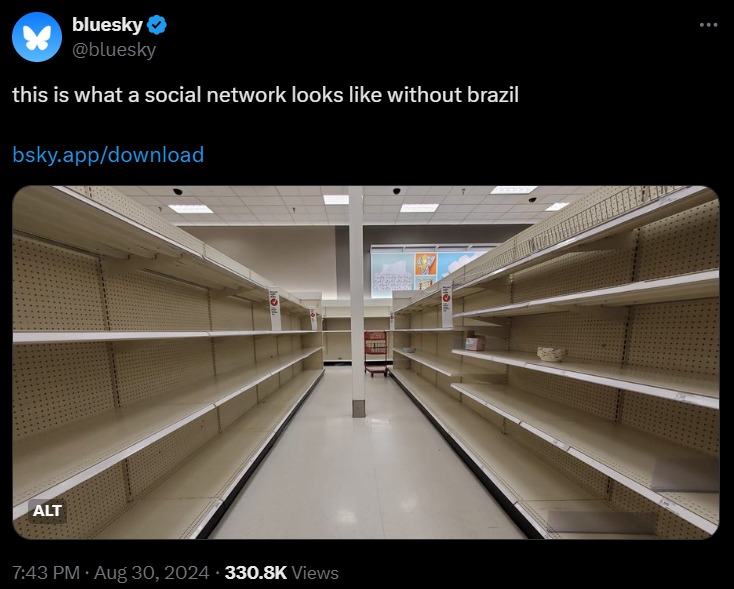Image resolution: width=734 pixels, height=589 pixels.
Task: Follow the bsky.app/download link
Action: 108,155
